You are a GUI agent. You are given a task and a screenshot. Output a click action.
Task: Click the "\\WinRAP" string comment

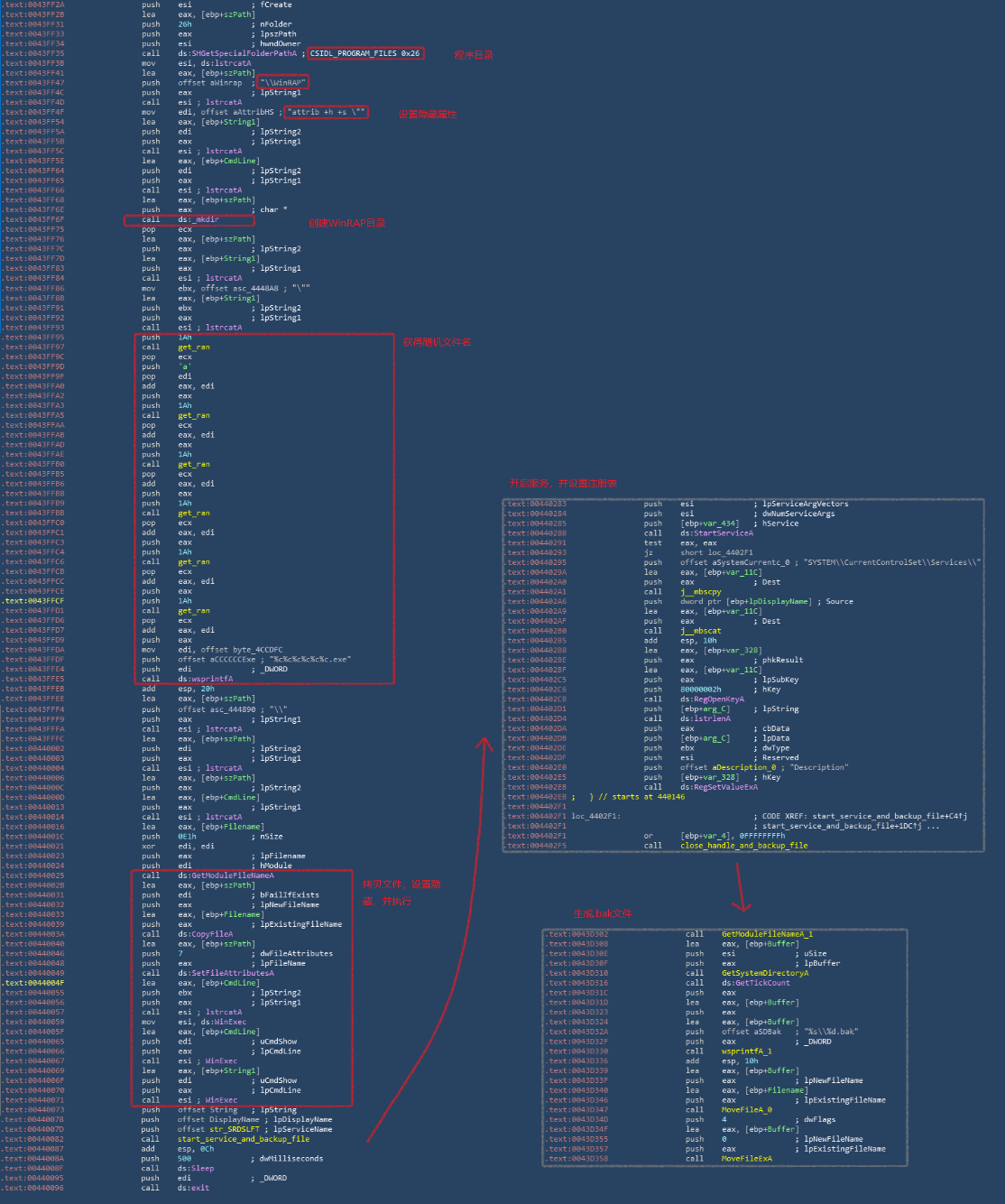coord(283,83)
